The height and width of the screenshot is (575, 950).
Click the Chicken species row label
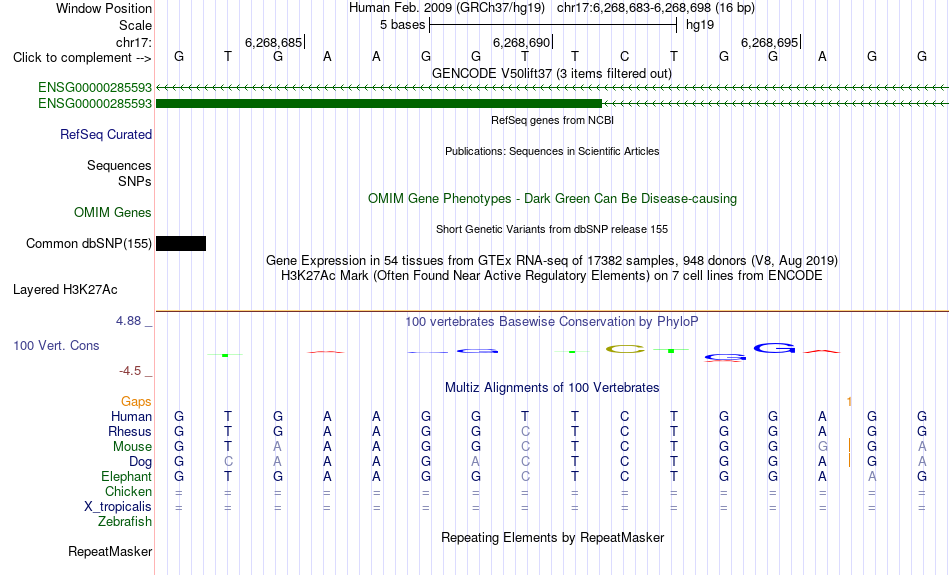(128, 491)
